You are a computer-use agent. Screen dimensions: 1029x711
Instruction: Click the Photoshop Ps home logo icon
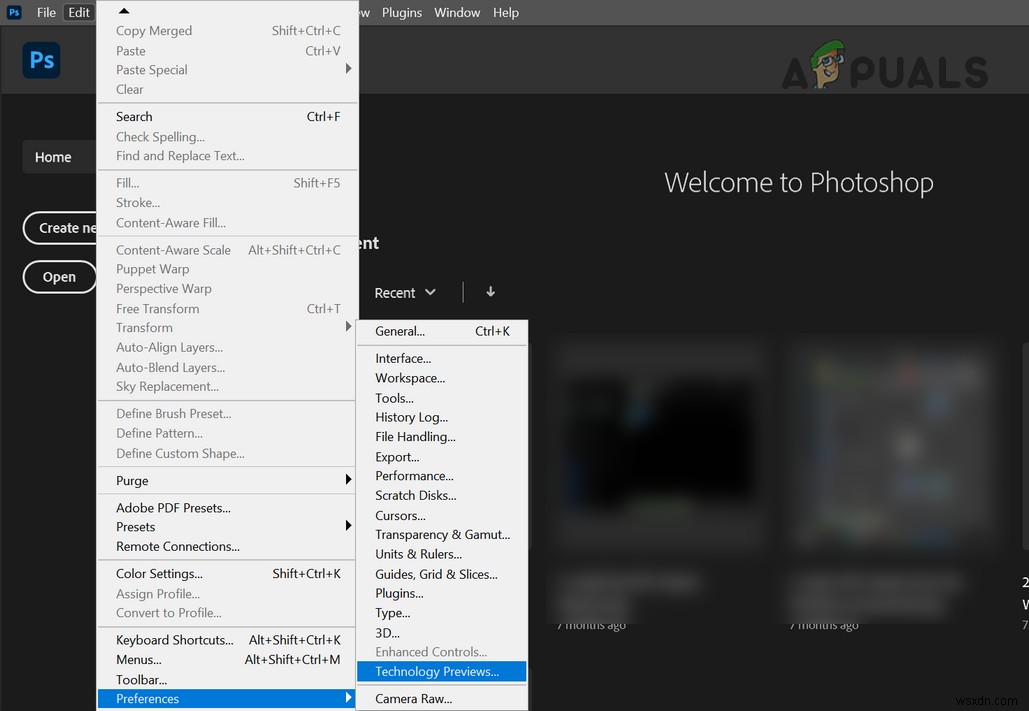pos(41,60)
